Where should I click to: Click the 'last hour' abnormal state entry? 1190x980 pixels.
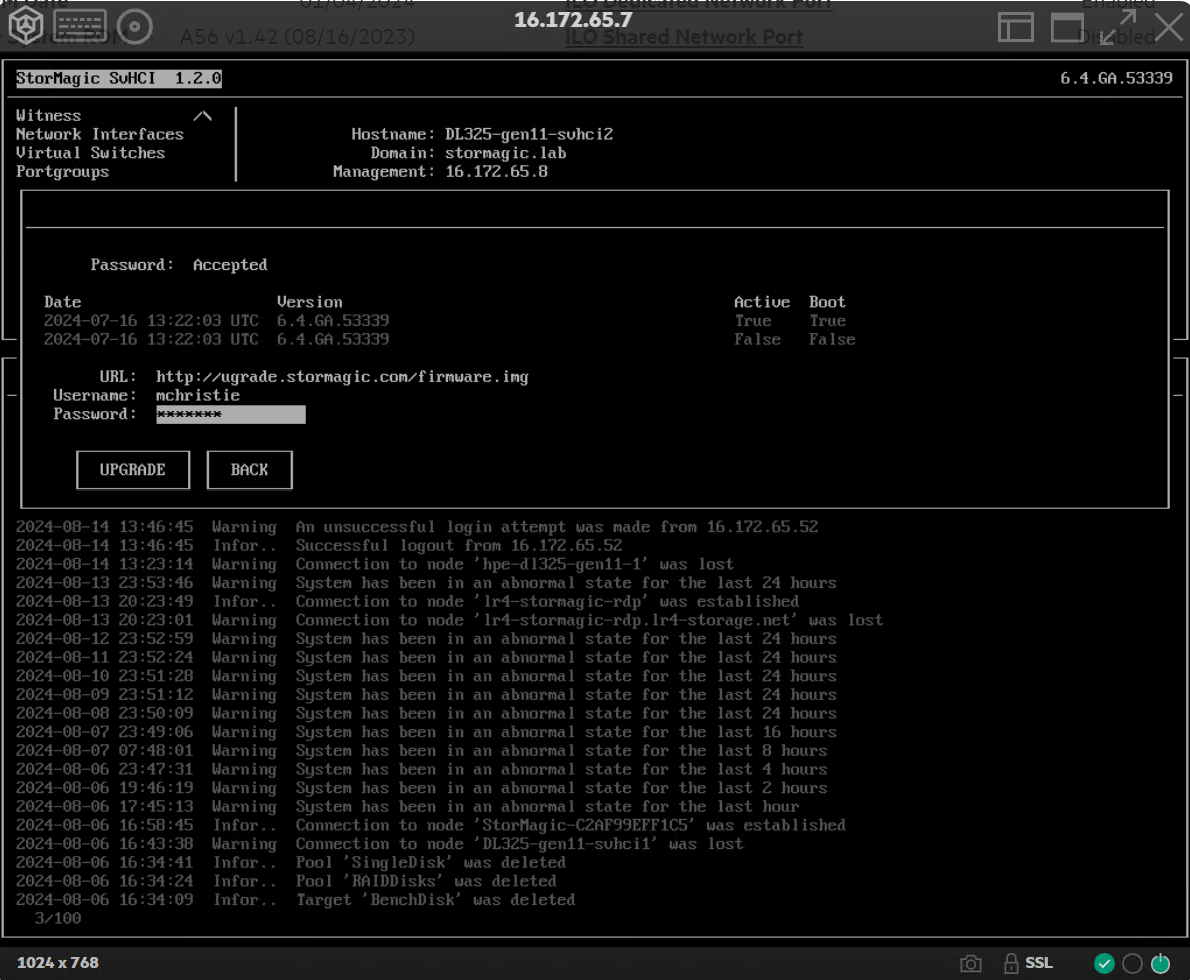click(408, 806)
